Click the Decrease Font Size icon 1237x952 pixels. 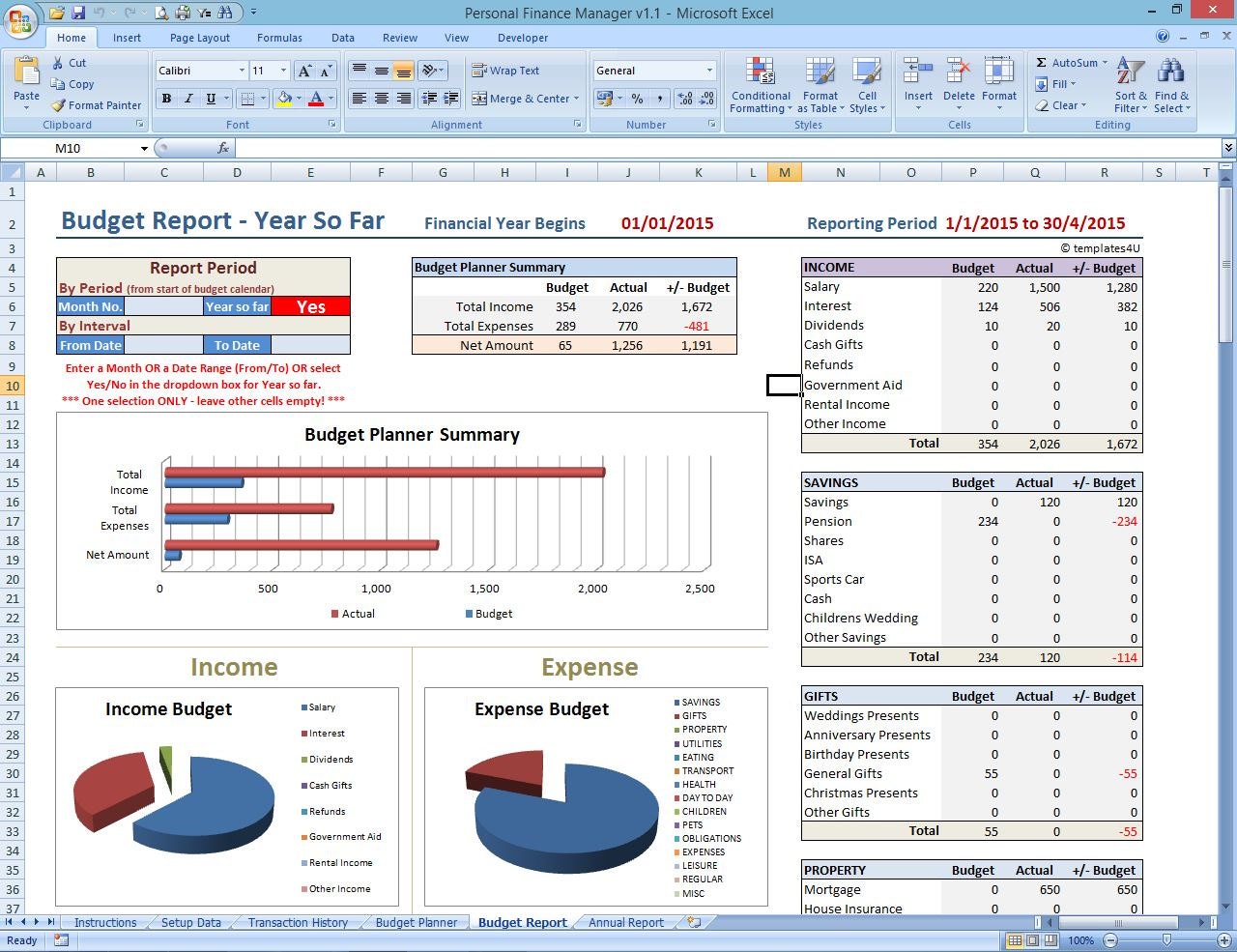[326, 71]
